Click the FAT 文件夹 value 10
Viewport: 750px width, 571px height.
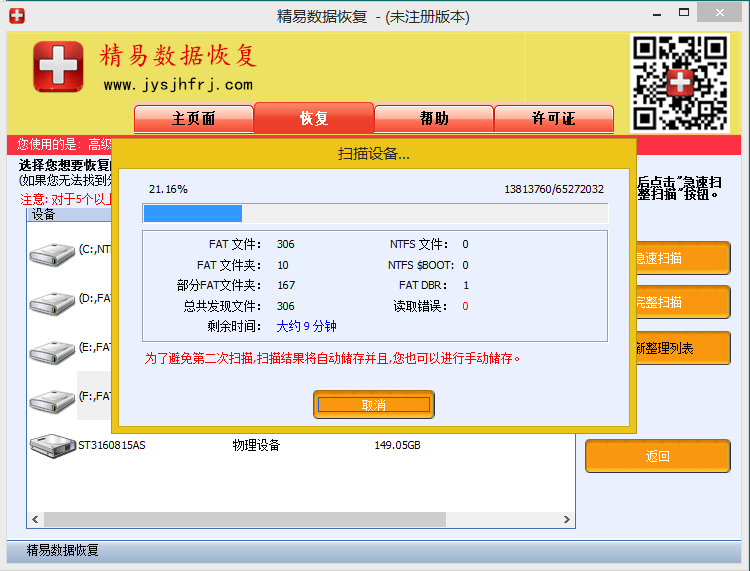pos(283,265)
